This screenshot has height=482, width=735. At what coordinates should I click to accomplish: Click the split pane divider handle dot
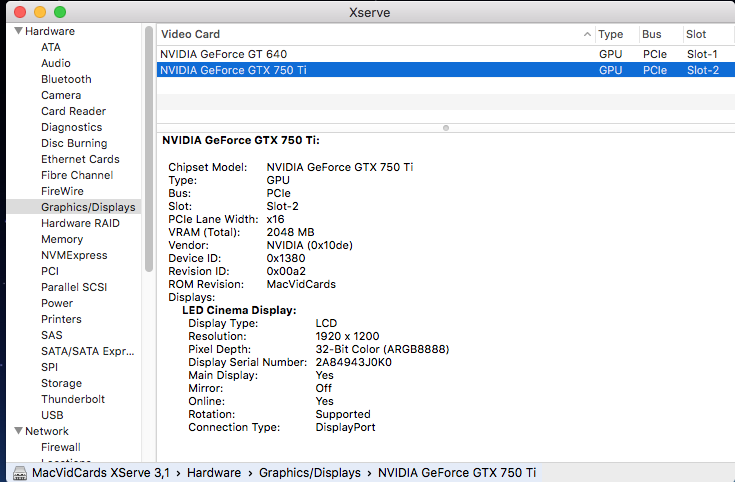tap(446, 128)
